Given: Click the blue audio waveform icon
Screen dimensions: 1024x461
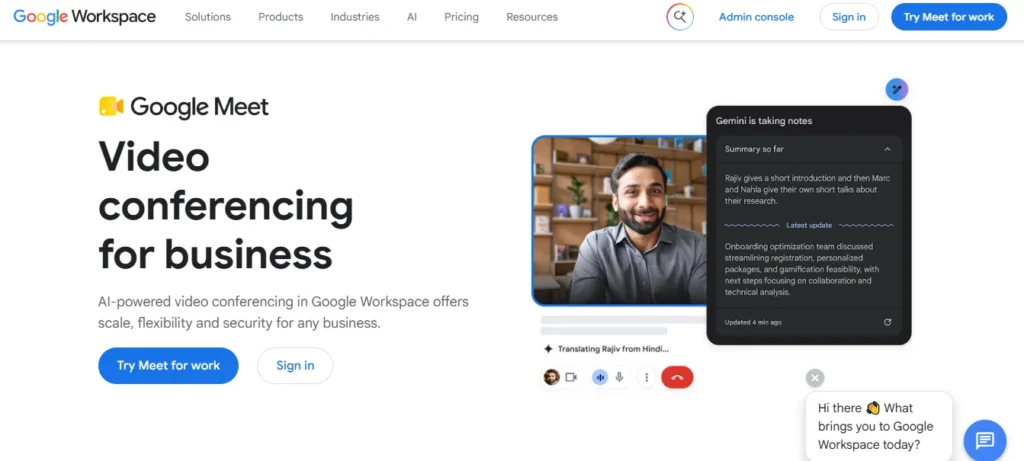Looking at the screenshot, I should (600, 377).
